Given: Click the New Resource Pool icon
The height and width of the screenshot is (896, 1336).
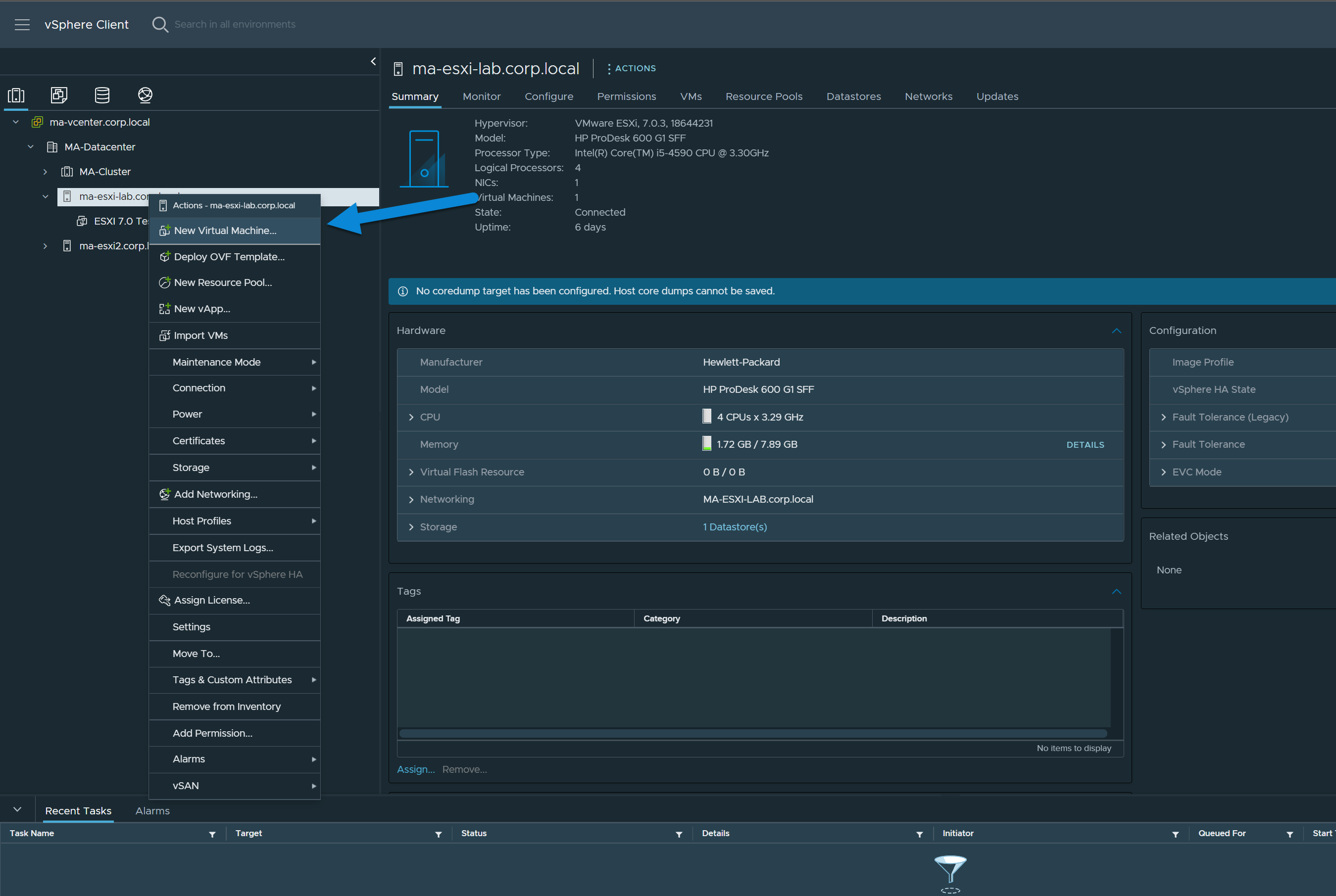Looking at the screenshot, I should [x=165, y=283].
